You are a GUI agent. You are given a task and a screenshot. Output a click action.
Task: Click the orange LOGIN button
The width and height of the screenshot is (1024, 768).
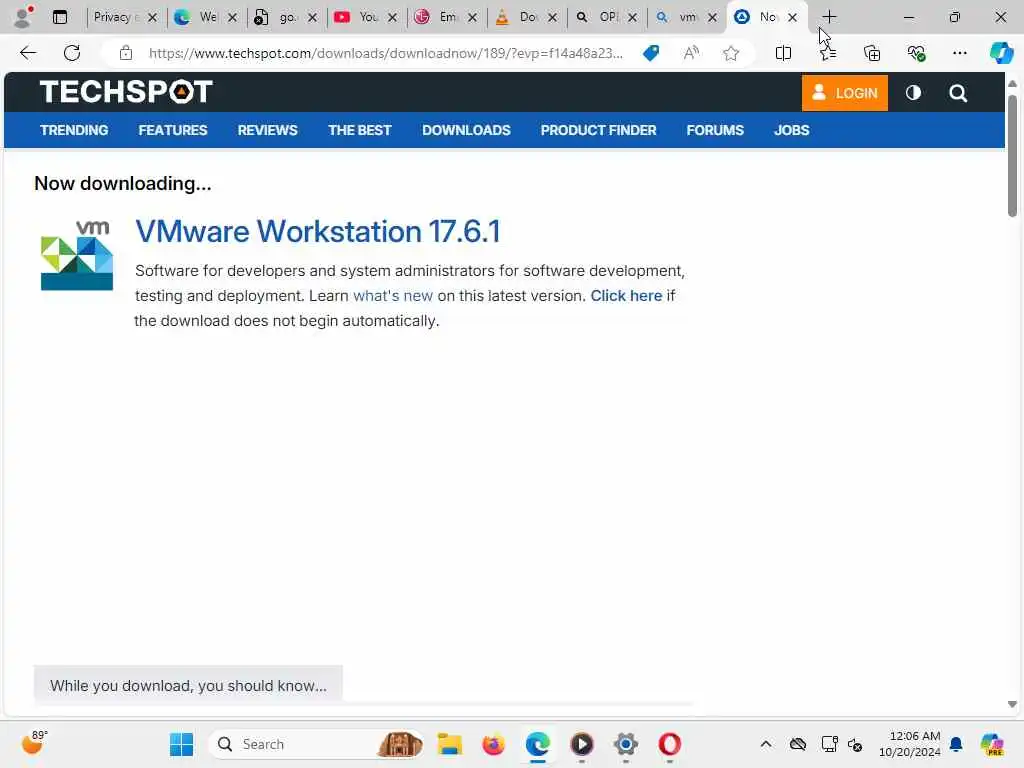(x=844, y=93)
